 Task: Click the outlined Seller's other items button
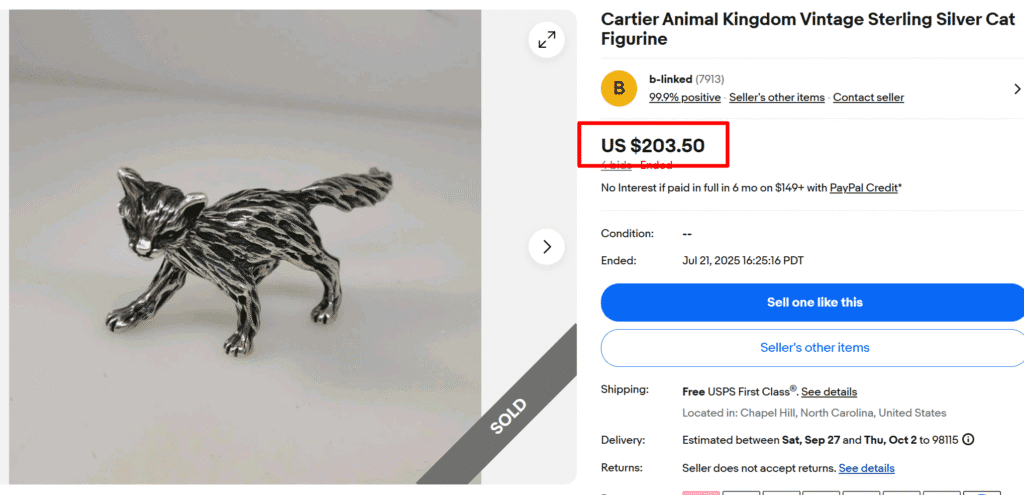click(x=814, y=347)
